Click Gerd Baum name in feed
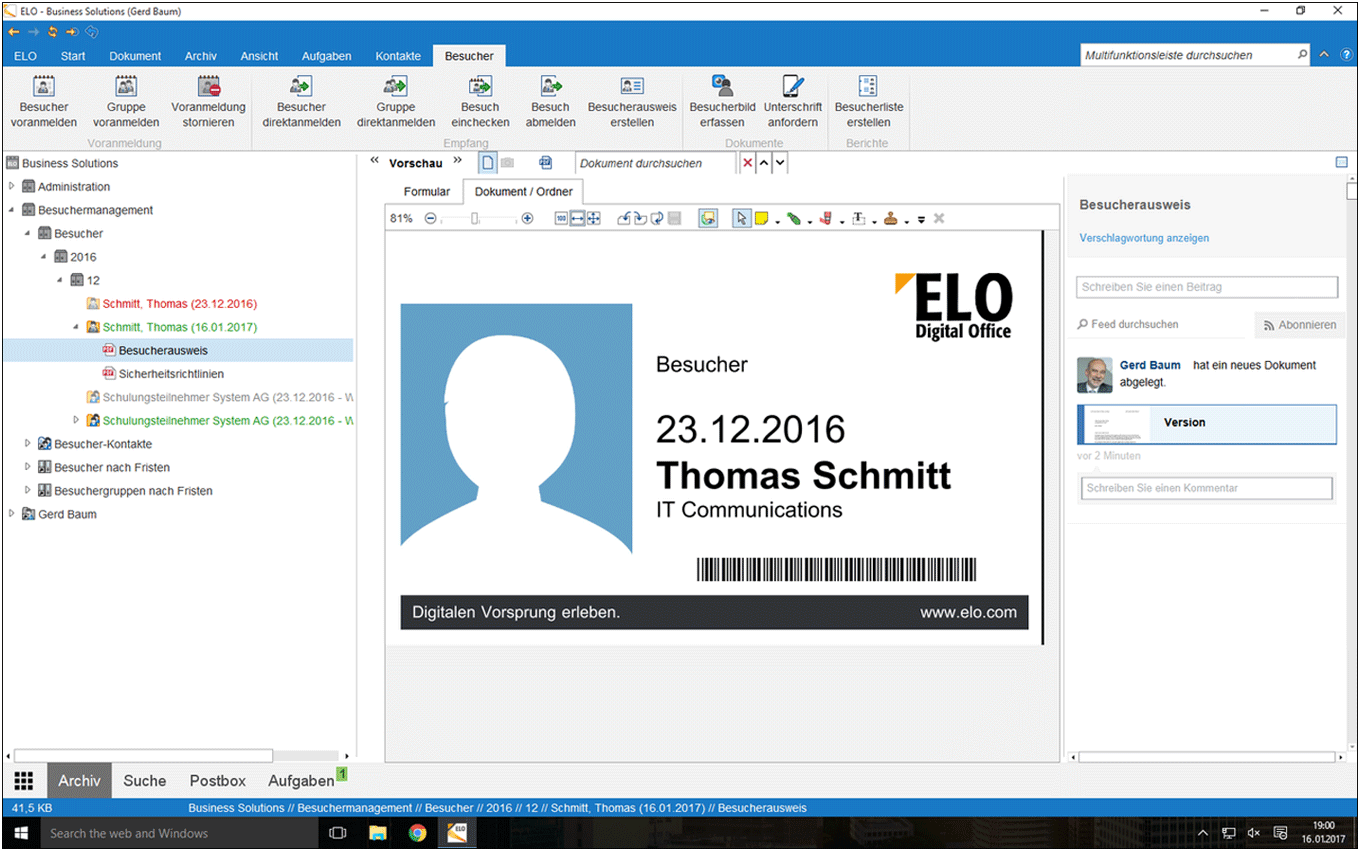 (x=1150, y=365)
